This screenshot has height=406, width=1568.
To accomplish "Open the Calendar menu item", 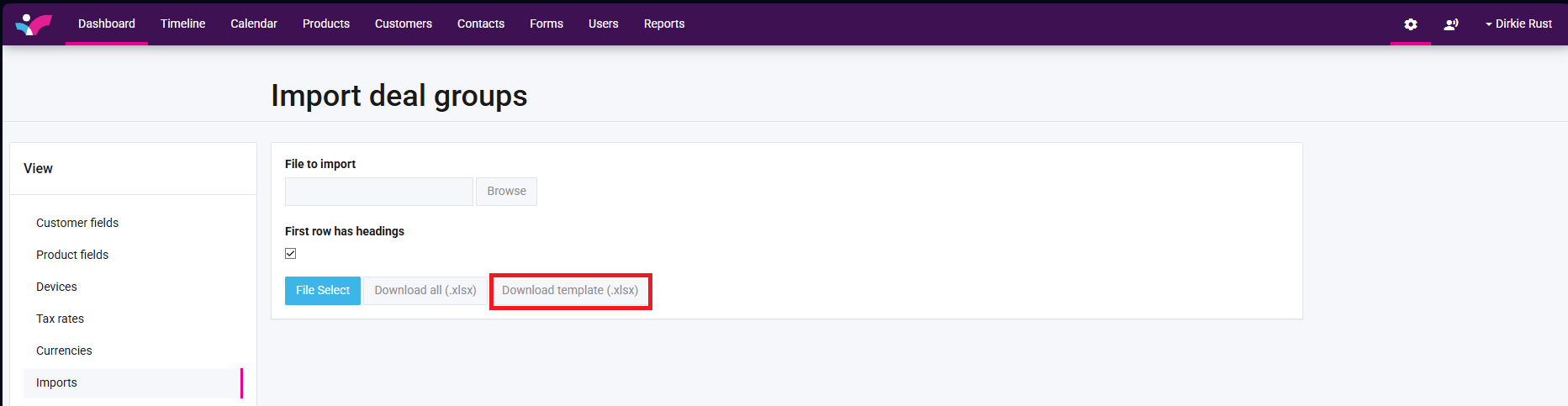I will point(254,24).
